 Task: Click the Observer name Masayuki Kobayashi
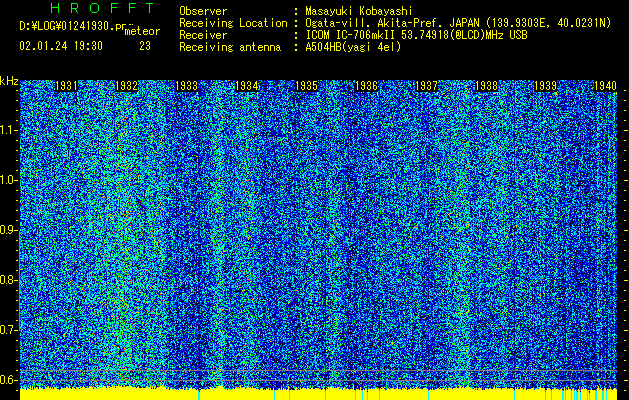(358, 11)
